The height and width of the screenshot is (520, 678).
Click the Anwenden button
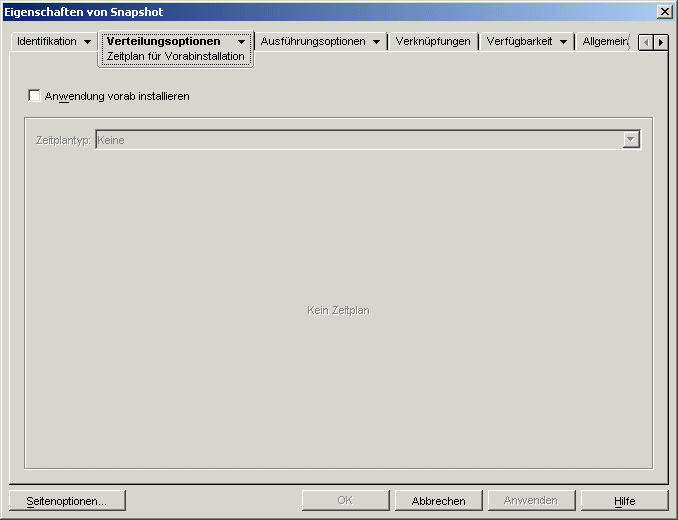pyautogui.click(x=531, y=501)
